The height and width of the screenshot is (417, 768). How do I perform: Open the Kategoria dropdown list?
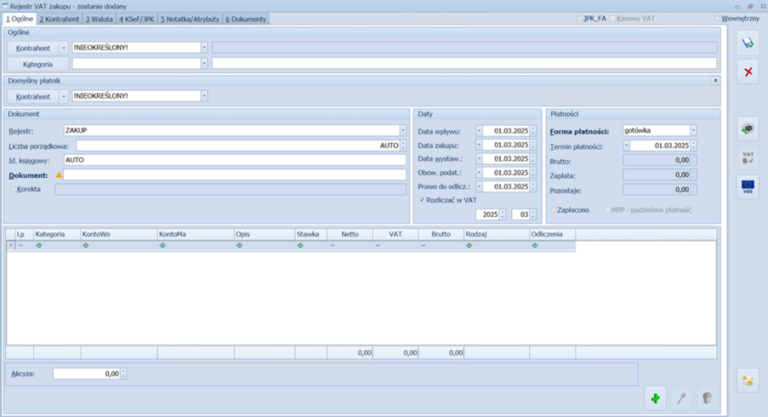[x=205, y=63]
